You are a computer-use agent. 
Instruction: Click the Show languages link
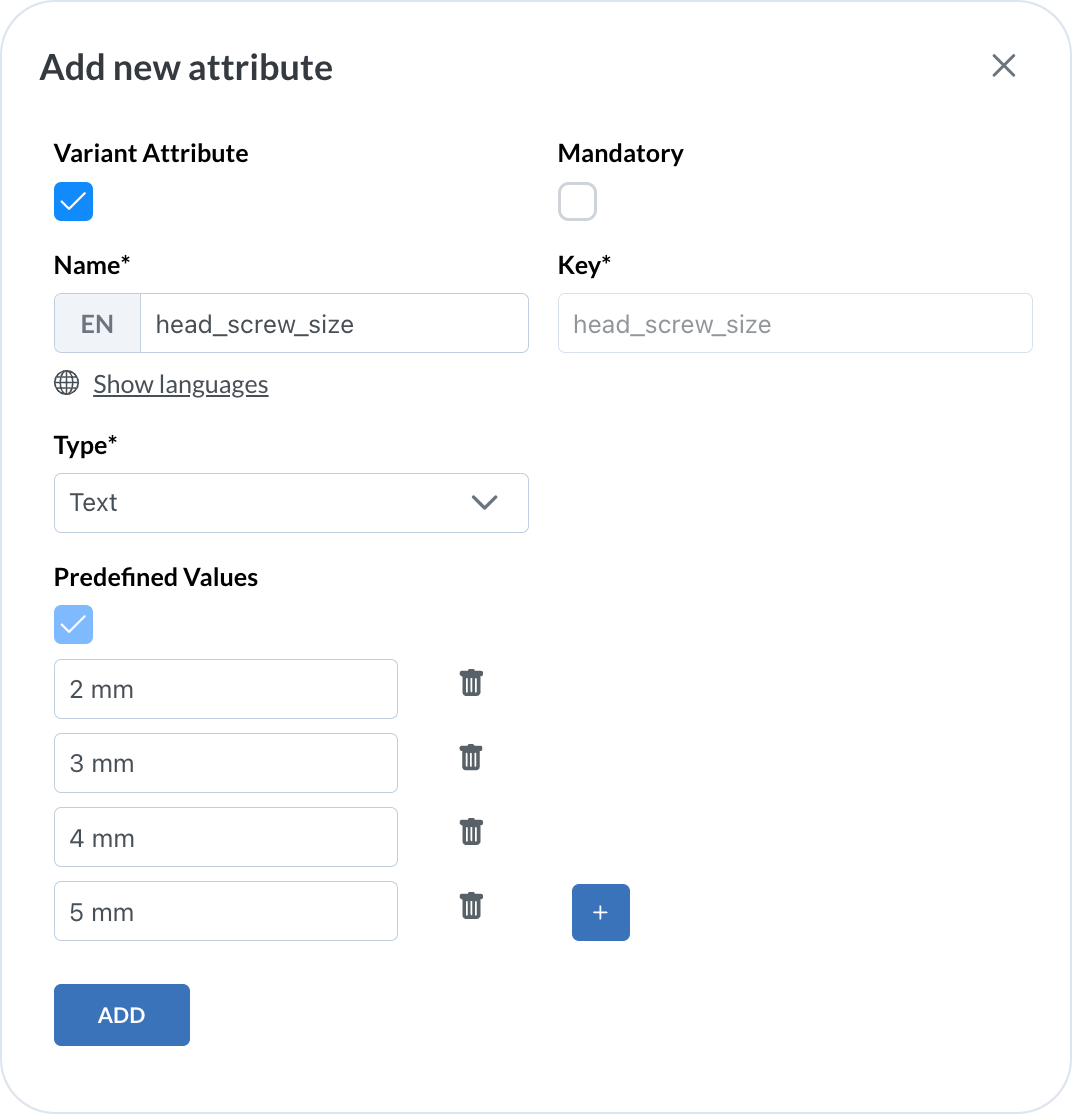click(x=181, y=385)
